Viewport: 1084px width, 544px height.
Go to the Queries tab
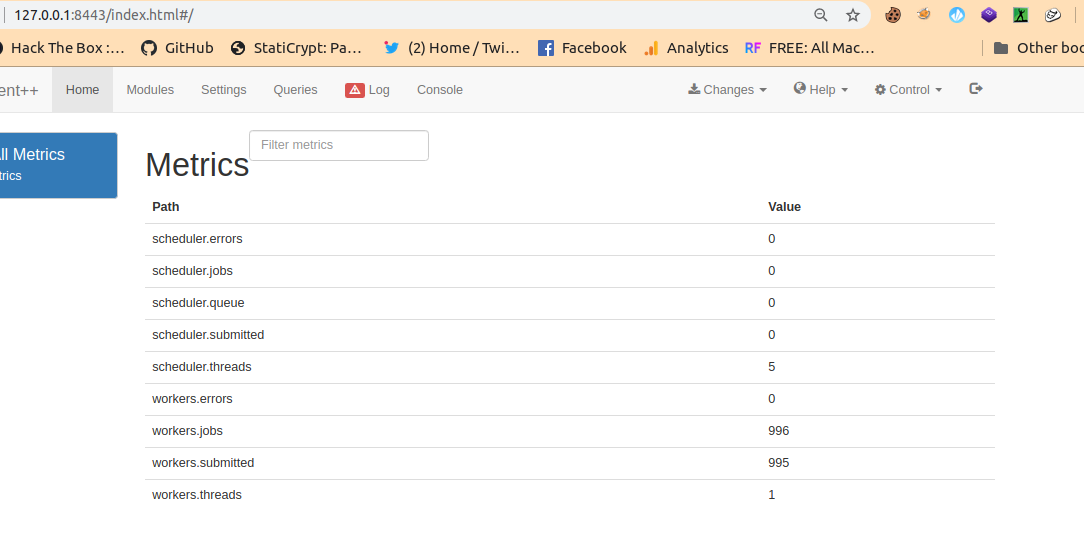pyautogui.click(x=295, y=90)
